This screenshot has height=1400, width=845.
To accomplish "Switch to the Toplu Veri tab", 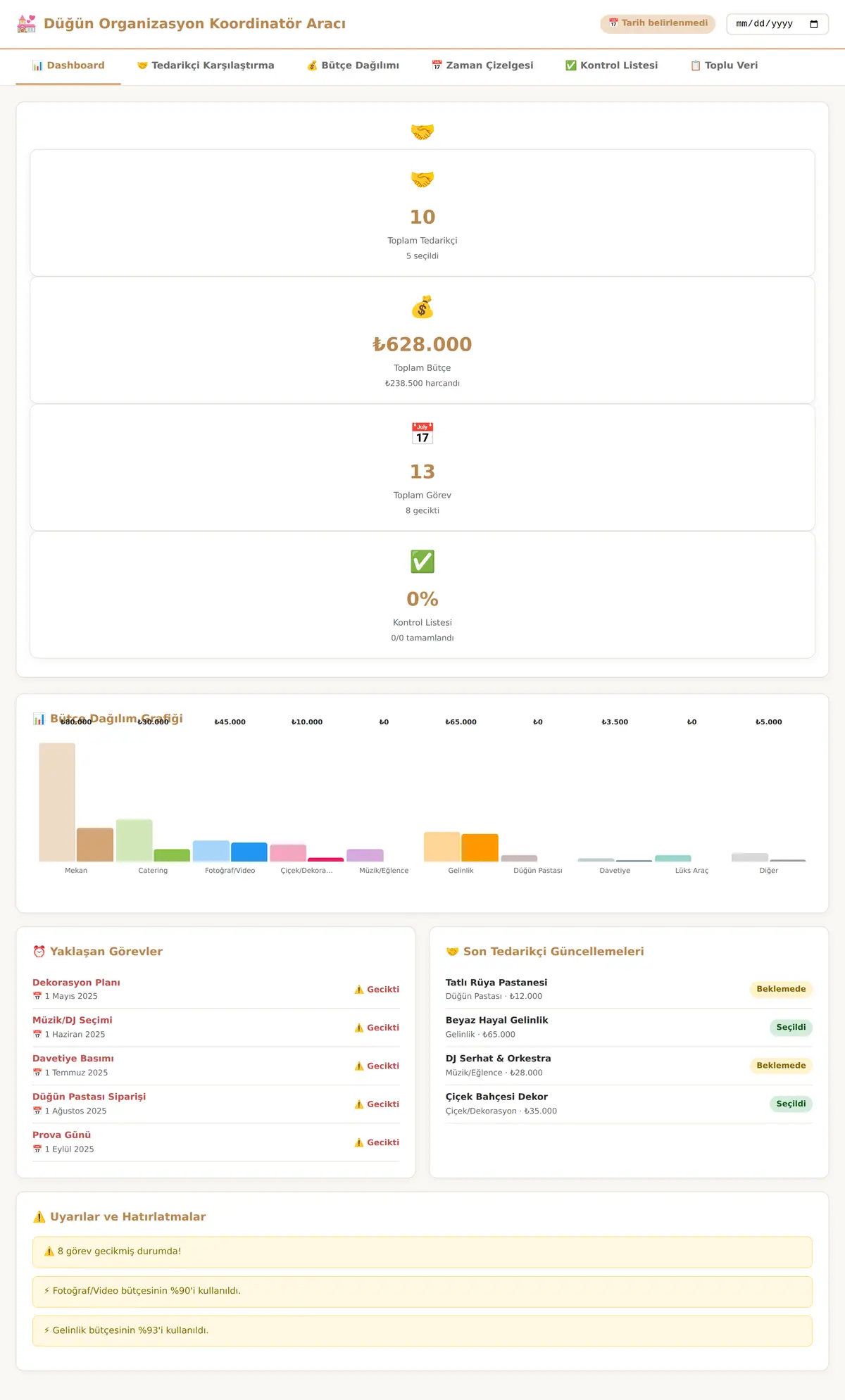I will (724, 65).
